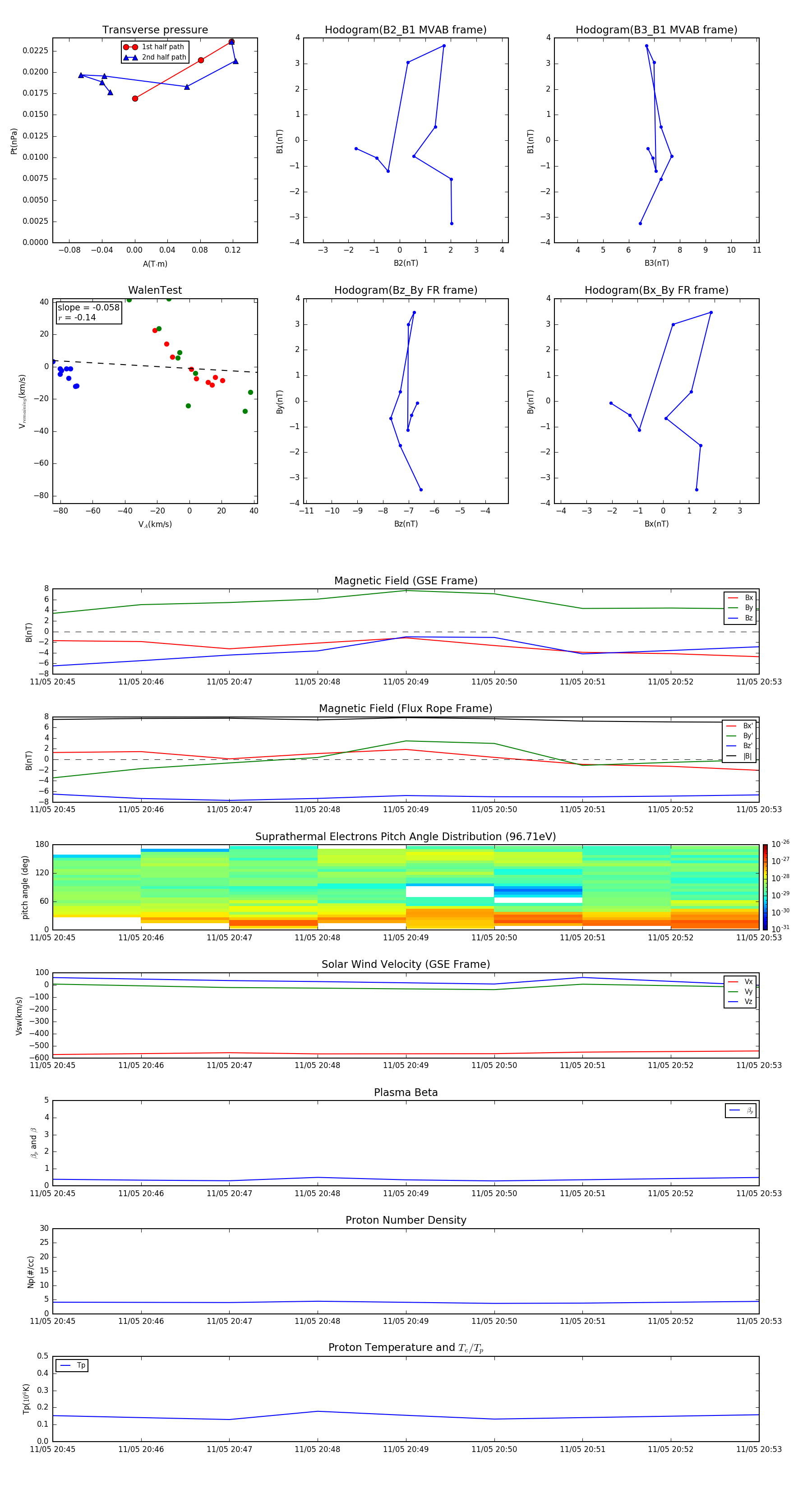The width and height of the screenshot is (812, 1489).
Task: Click the 'Proton Temperature and Te/Tp' title
Action: [x=406, y=1348]
